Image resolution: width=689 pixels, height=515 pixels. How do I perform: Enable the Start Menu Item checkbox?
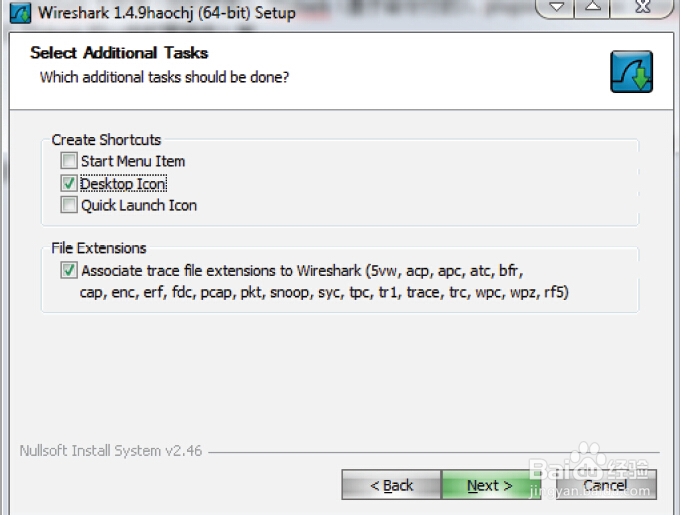(69, 161)
